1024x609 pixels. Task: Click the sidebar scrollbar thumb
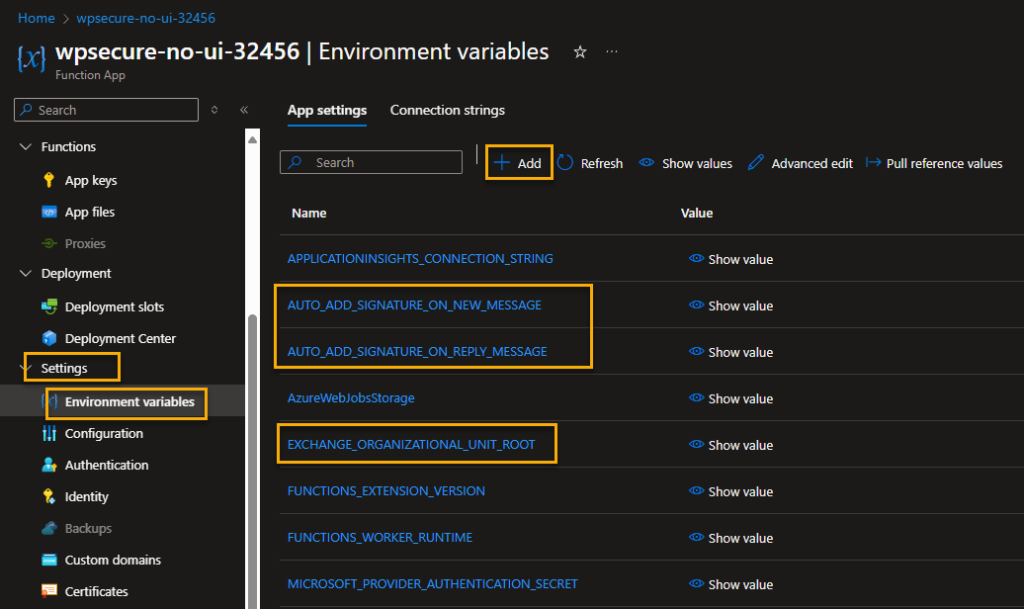253,460
